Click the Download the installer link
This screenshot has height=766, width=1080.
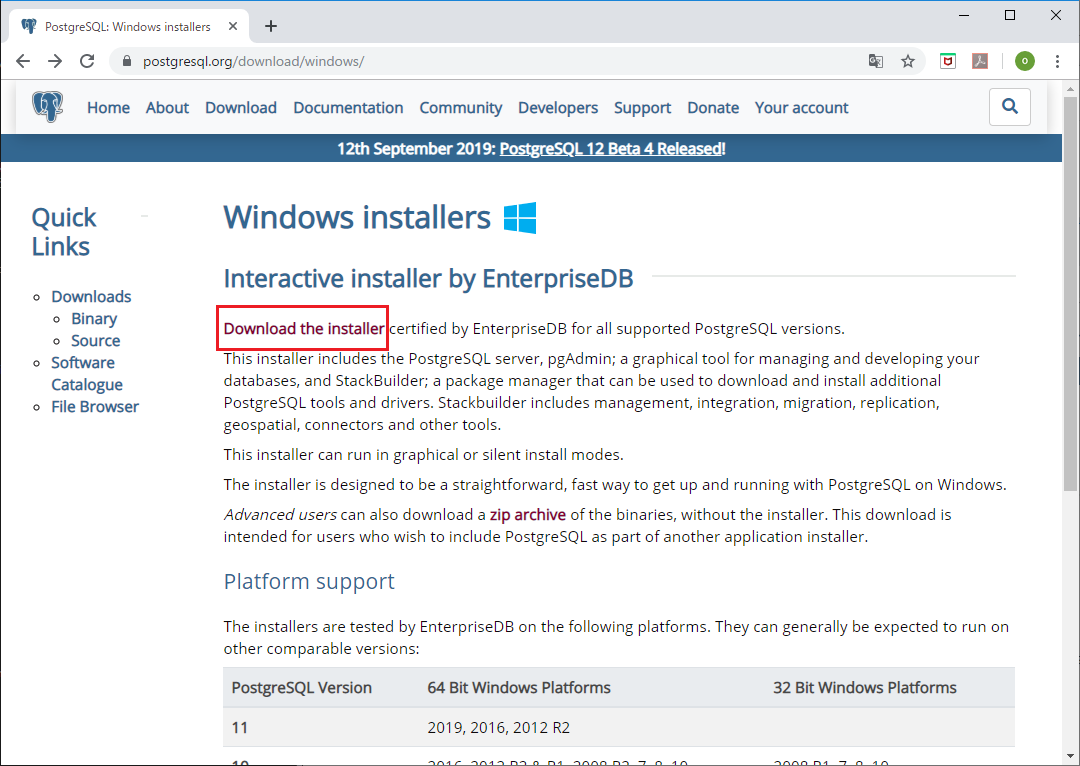point(304,329)
